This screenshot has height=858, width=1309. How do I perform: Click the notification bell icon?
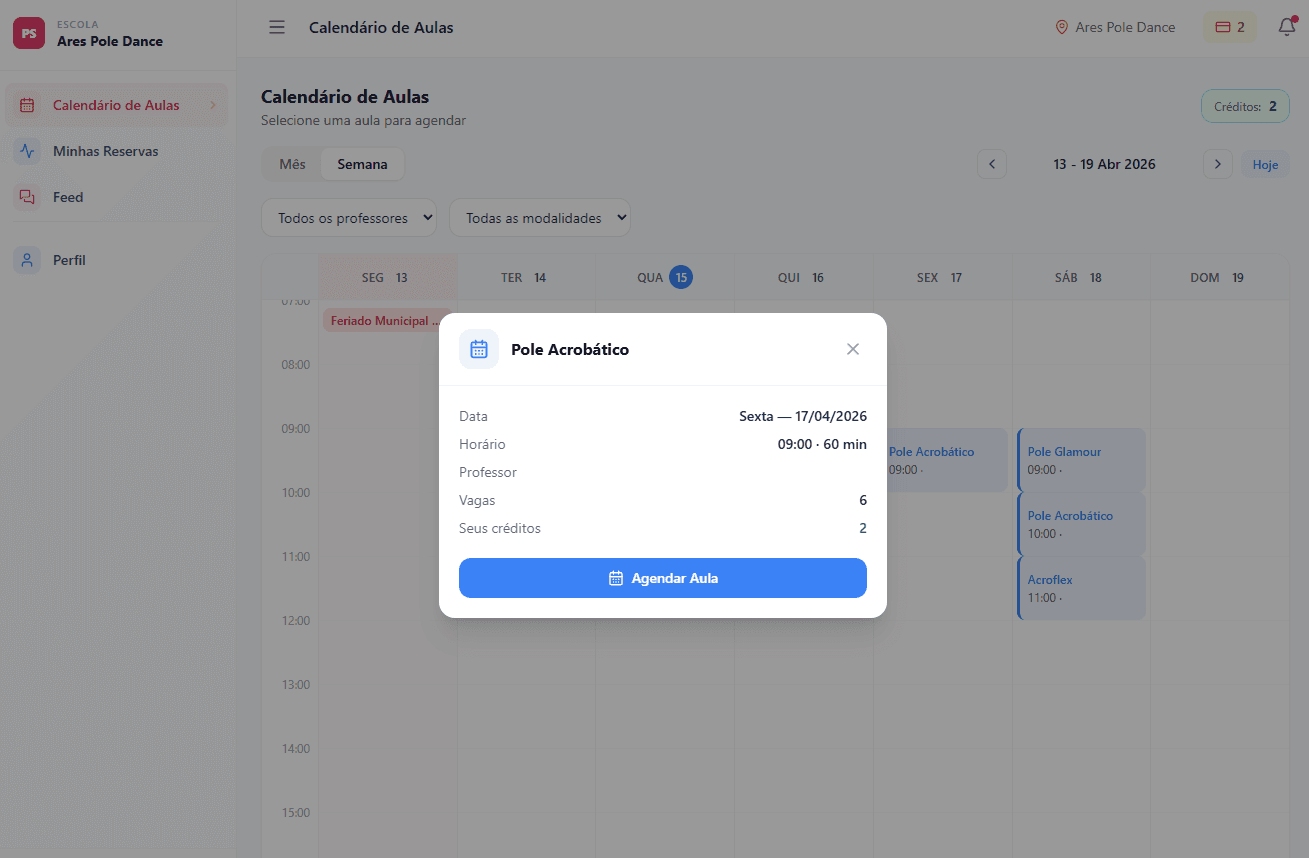(x=1287, y=27)
